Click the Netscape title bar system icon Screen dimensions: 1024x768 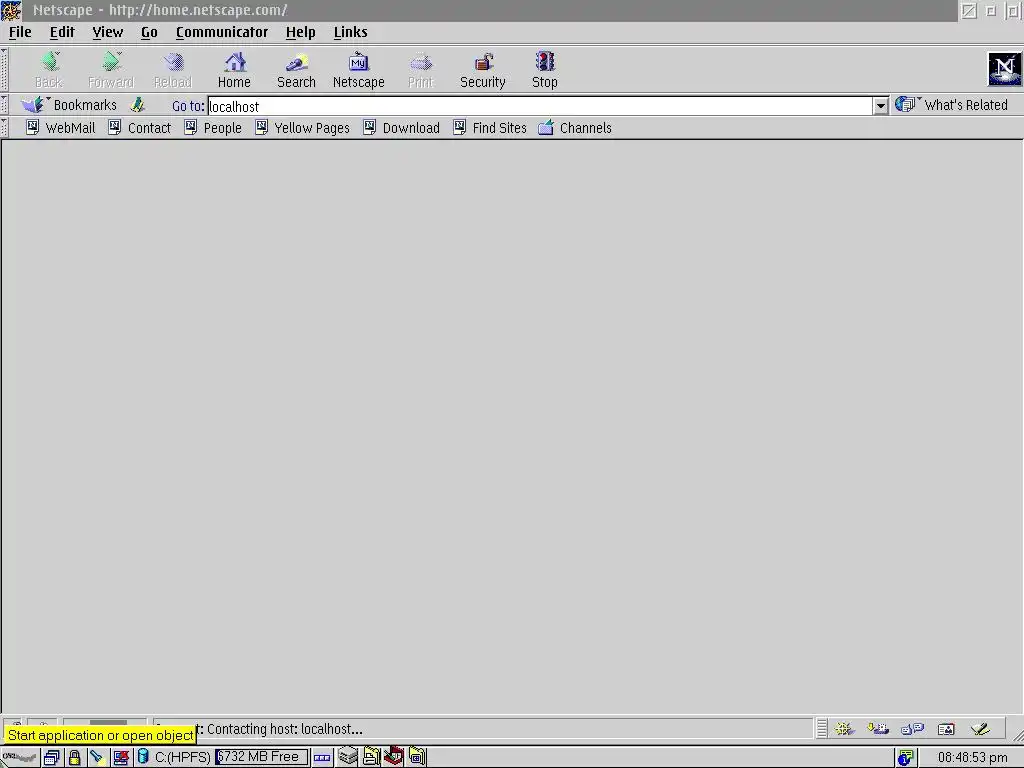tap(11, 10)
